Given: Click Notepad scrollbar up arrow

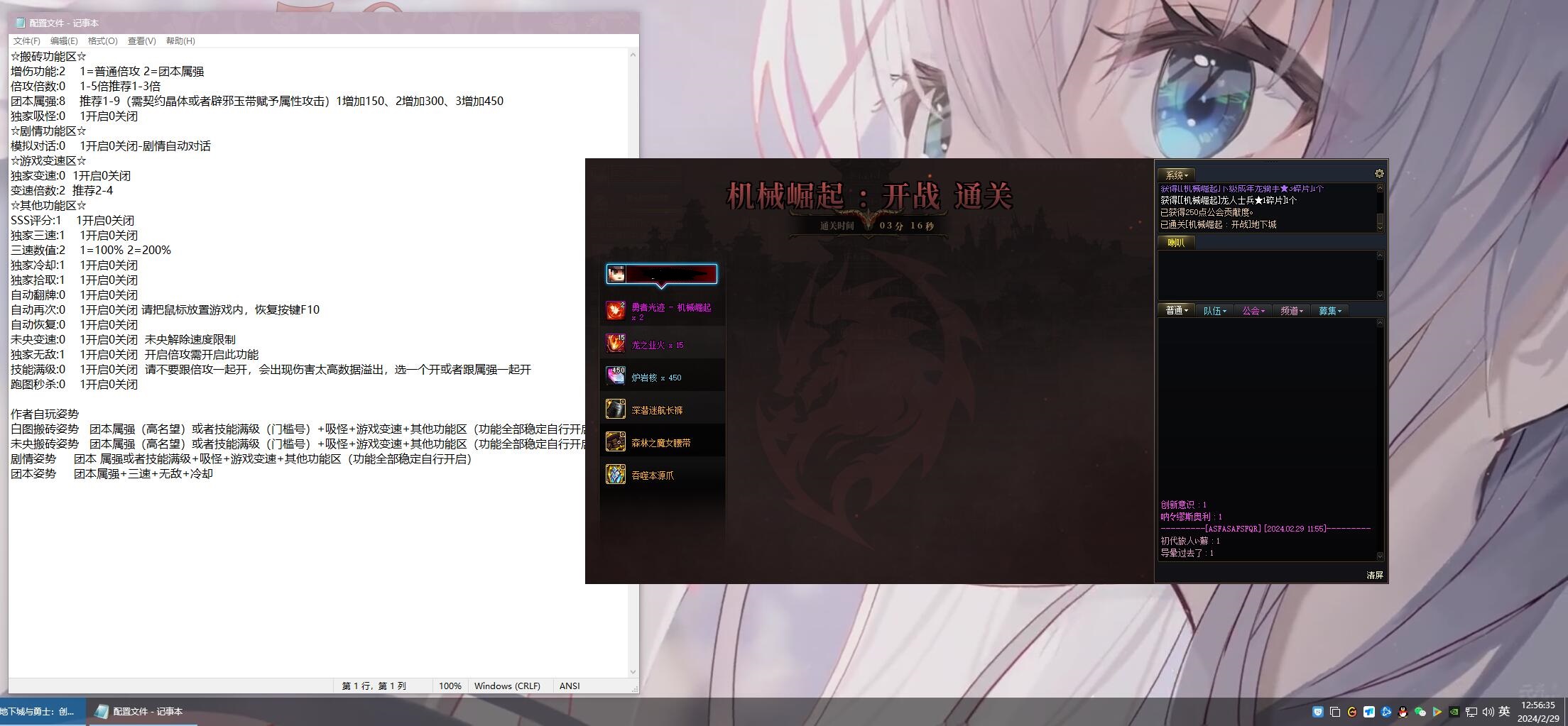Looking at the screenshot, I should [633, 55].
